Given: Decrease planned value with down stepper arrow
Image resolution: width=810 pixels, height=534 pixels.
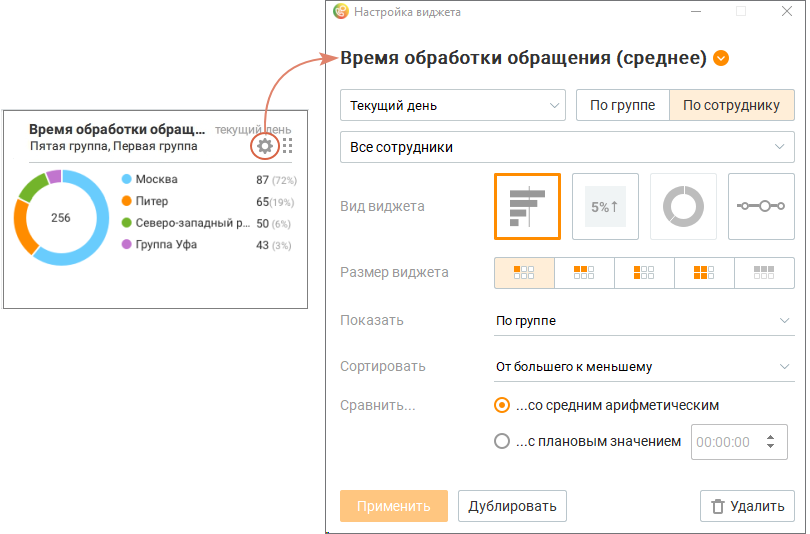Looking at the screenshot, I should tap(770, 446).
